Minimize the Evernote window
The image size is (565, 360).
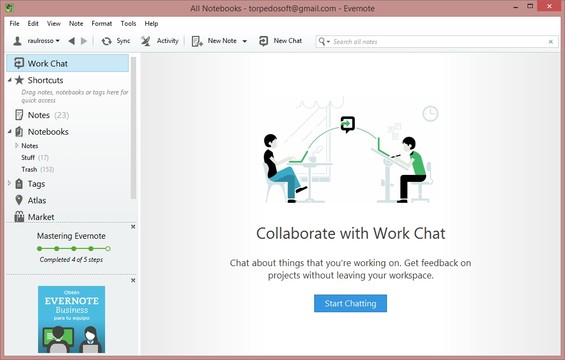coord(516,6)
